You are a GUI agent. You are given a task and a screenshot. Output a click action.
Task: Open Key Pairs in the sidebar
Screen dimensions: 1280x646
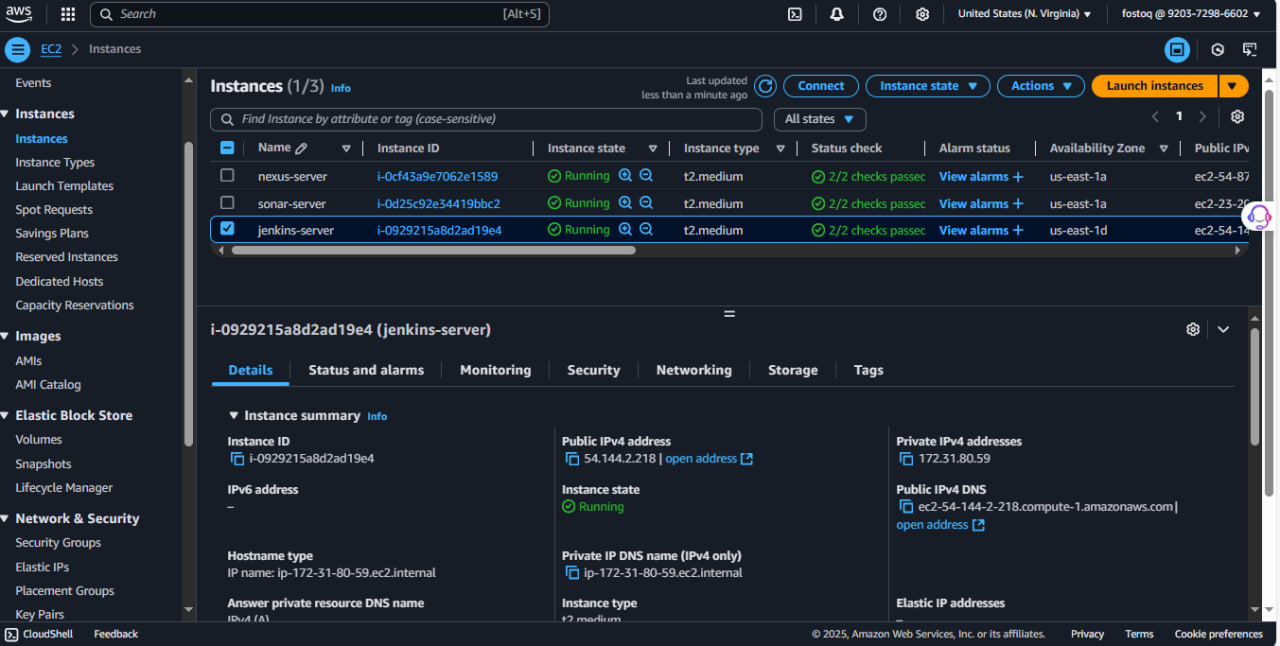pos(40,615)
